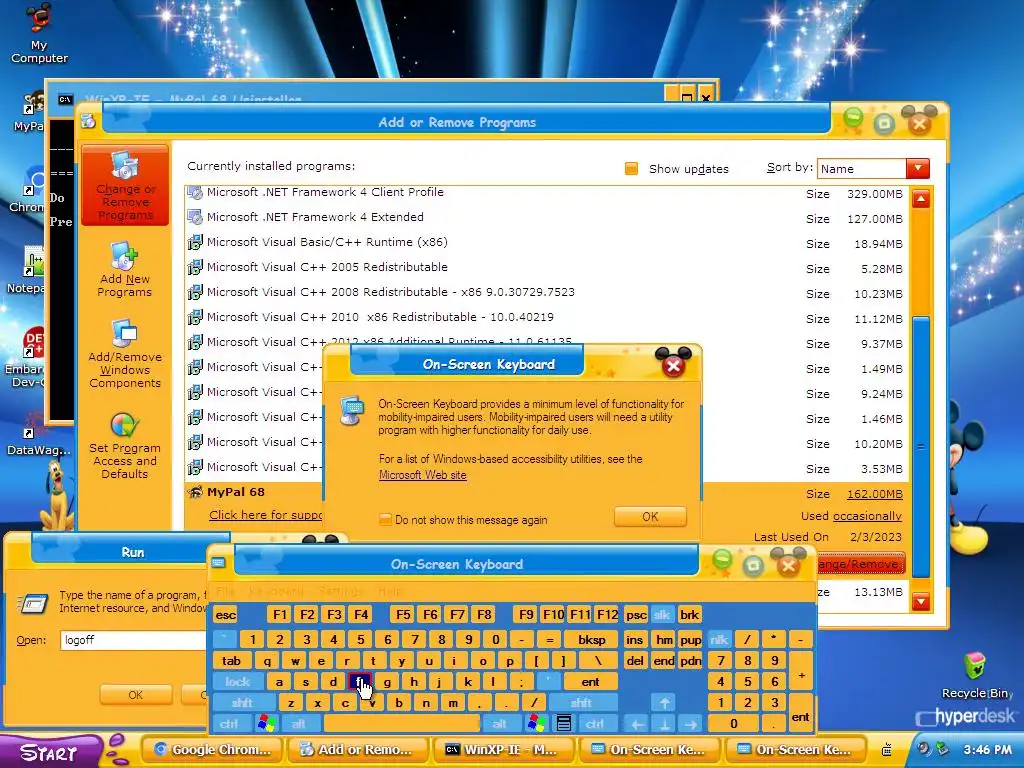Toggle the Show updates checkbox
Image resolution: width=1024 pixels, height=768 pixels.
pos(632,168)
